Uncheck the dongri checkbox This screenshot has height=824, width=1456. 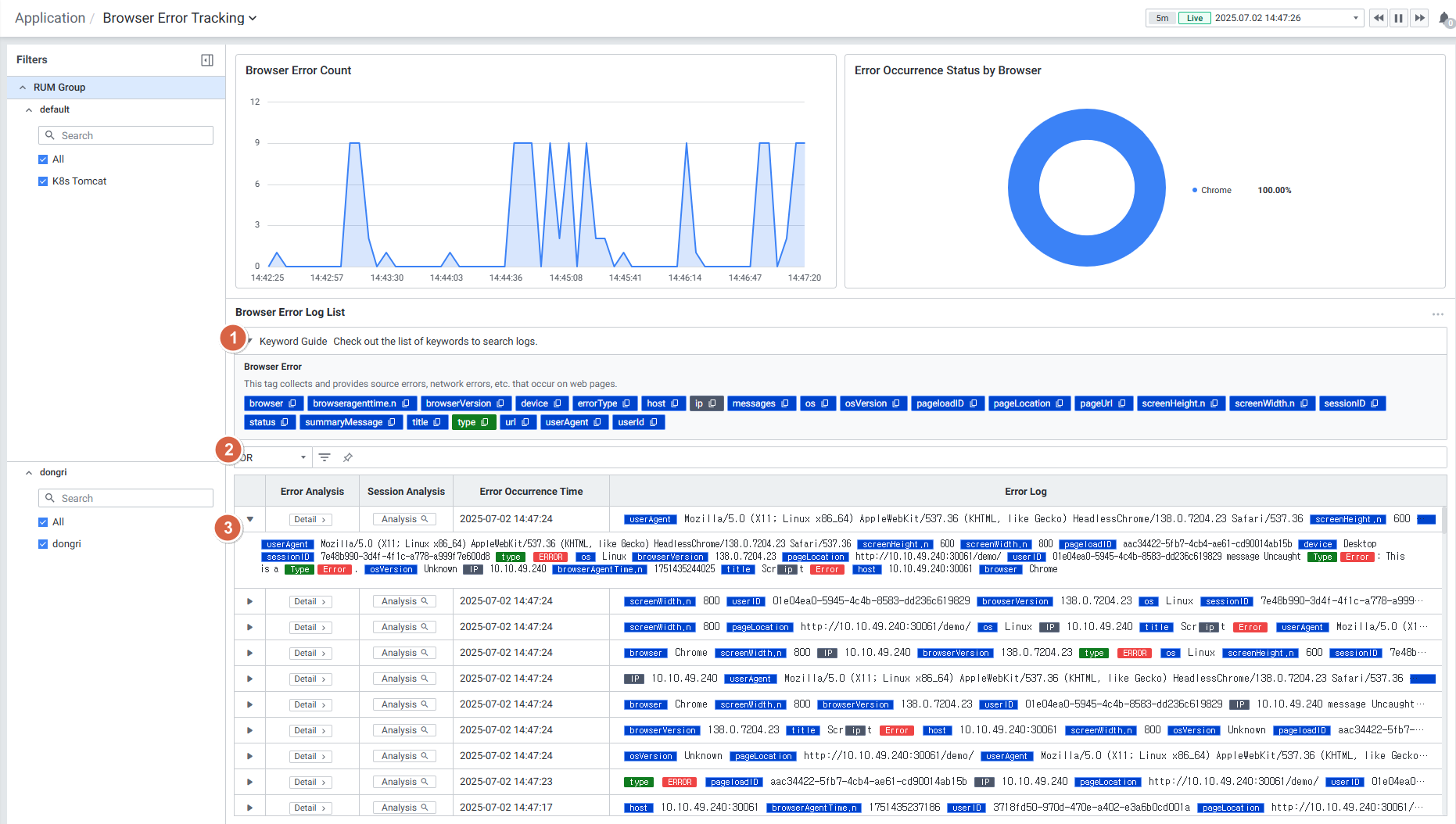pyautogui.click(x=43, y=544)
